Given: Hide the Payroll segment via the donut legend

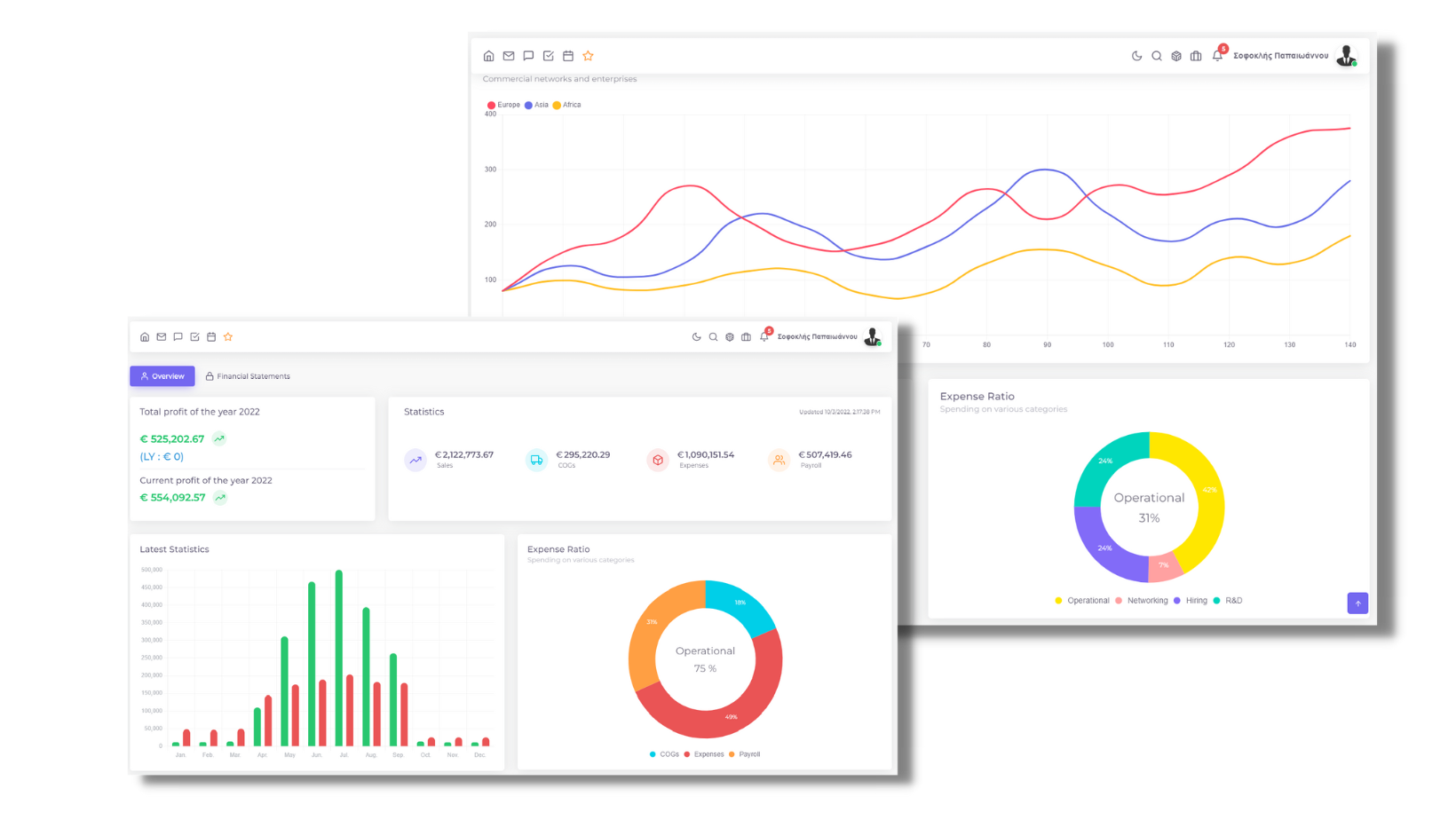Looking at the screenshot, I should pyautogui.click(x=748, y=754).
